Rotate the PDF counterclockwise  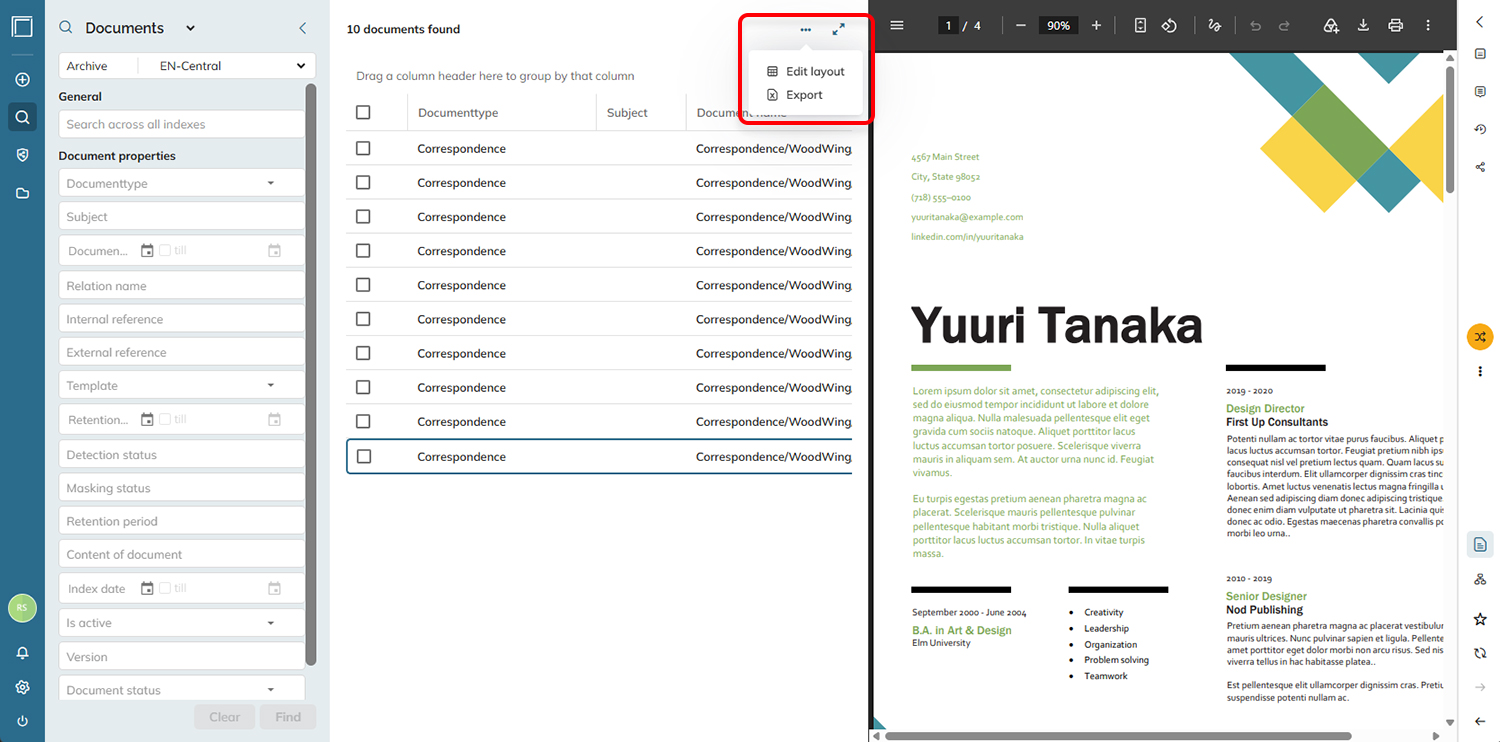click(x=1169, y=25)
